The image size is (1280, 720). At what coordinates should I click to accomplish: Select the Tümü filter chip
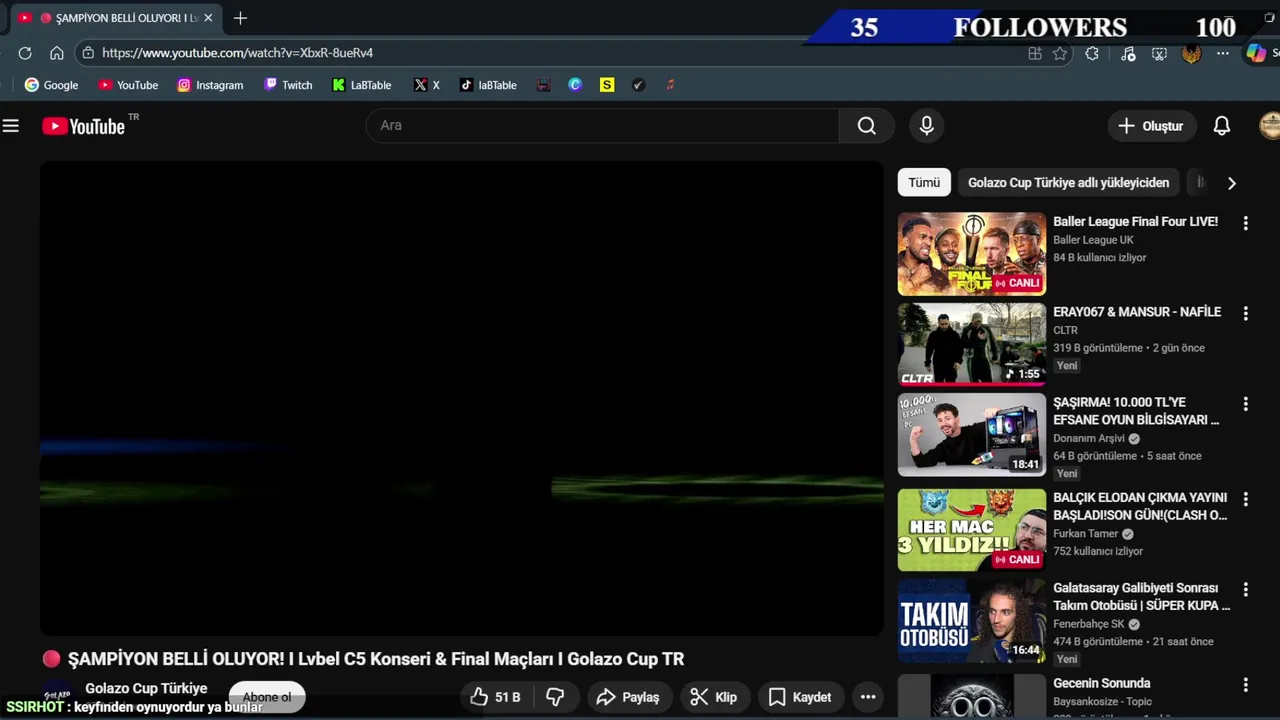924,183
